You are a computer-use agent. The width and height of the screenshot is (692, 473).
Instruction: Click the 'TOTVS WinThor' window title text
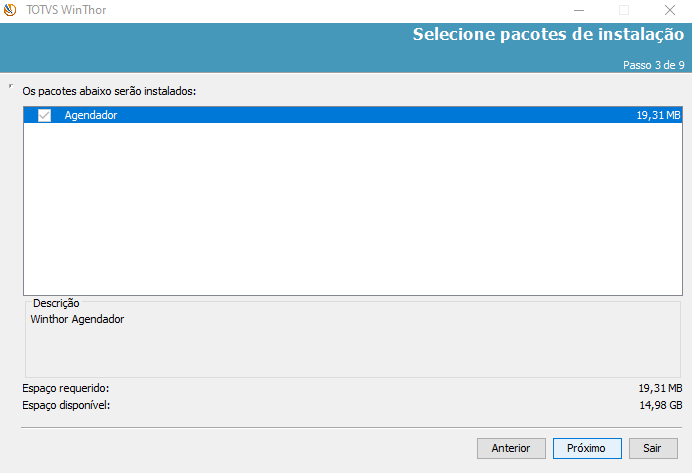[66, 10]
